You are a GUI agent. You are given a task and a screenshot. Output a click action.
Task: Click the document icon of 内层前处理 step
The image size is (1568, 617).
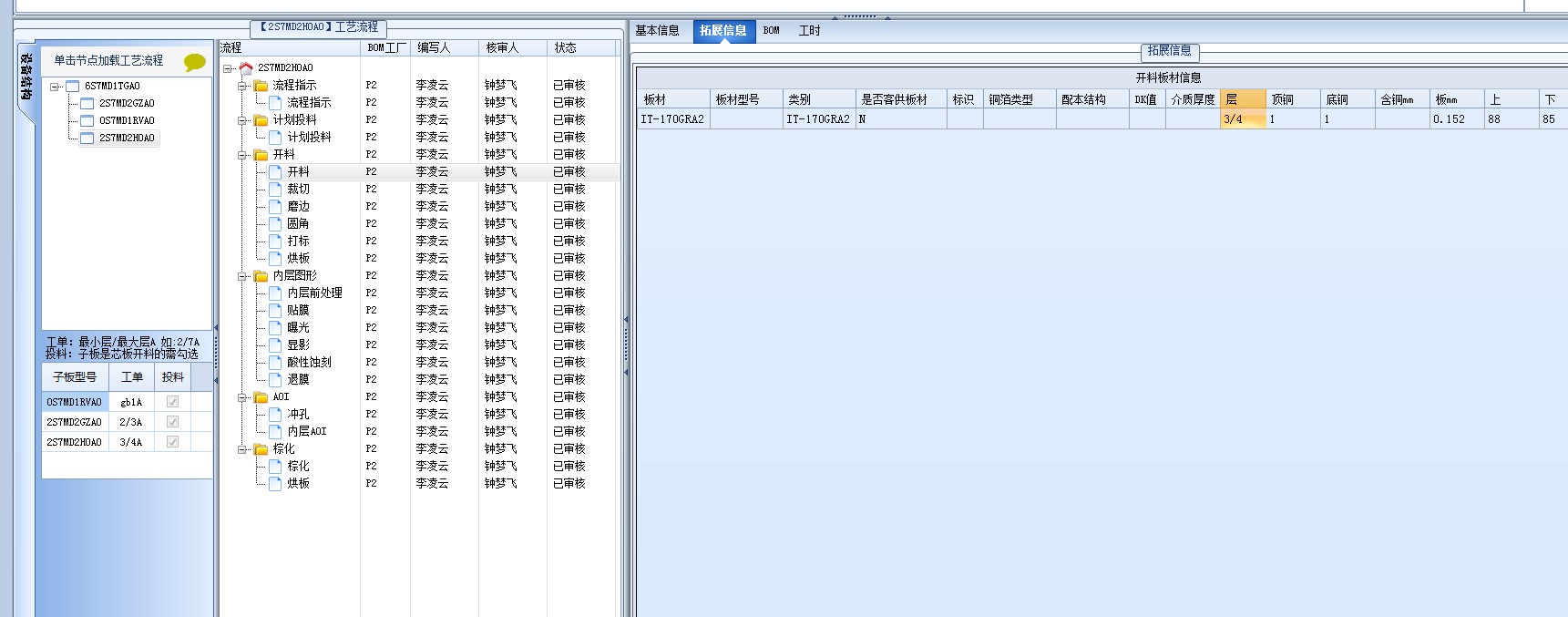[x=275, y=293]
